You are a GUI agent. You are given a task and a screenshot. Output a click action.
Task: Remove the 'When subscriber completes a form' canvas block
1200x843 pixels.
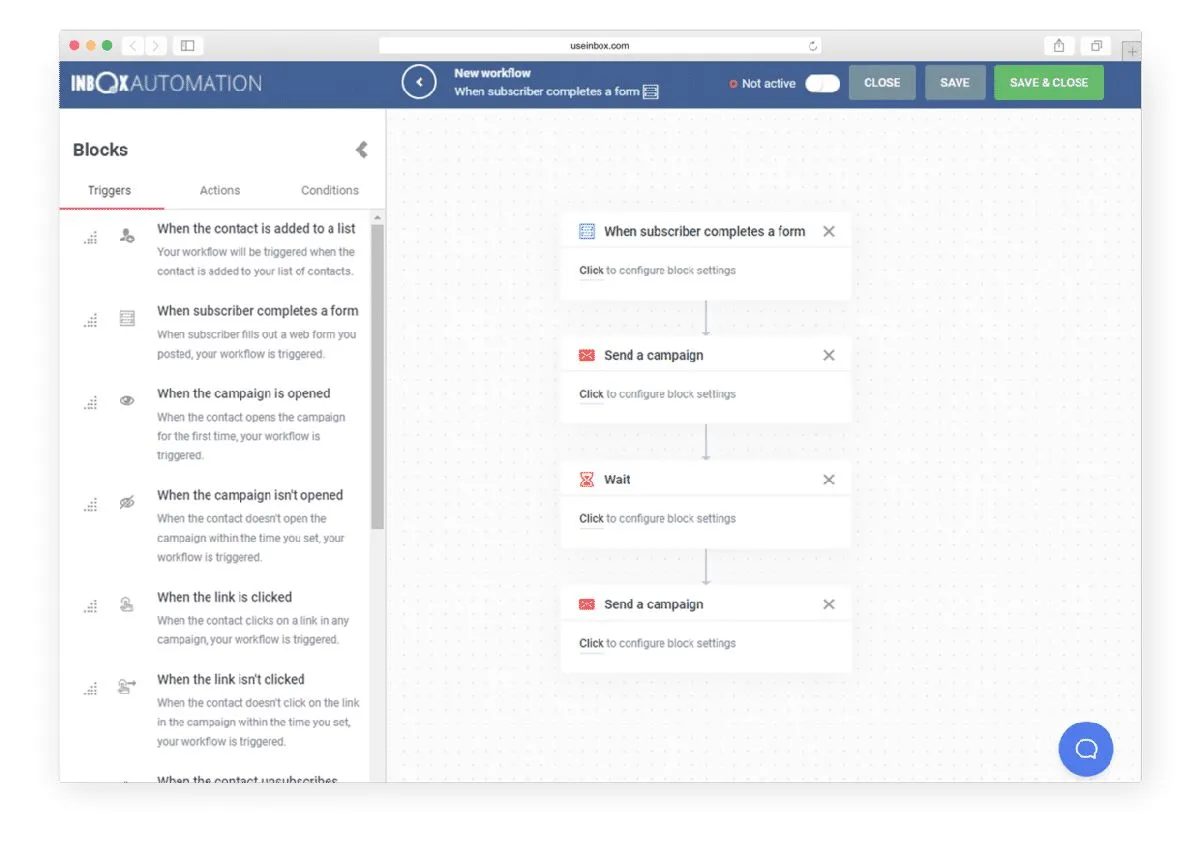pyautogui.click(x=828, y=231)
